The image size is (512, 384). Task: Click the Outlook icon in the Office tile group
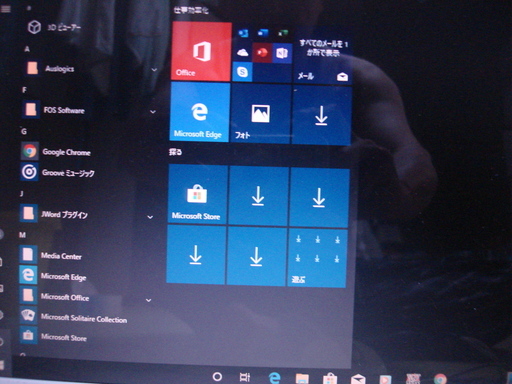[x=243, y=33]
